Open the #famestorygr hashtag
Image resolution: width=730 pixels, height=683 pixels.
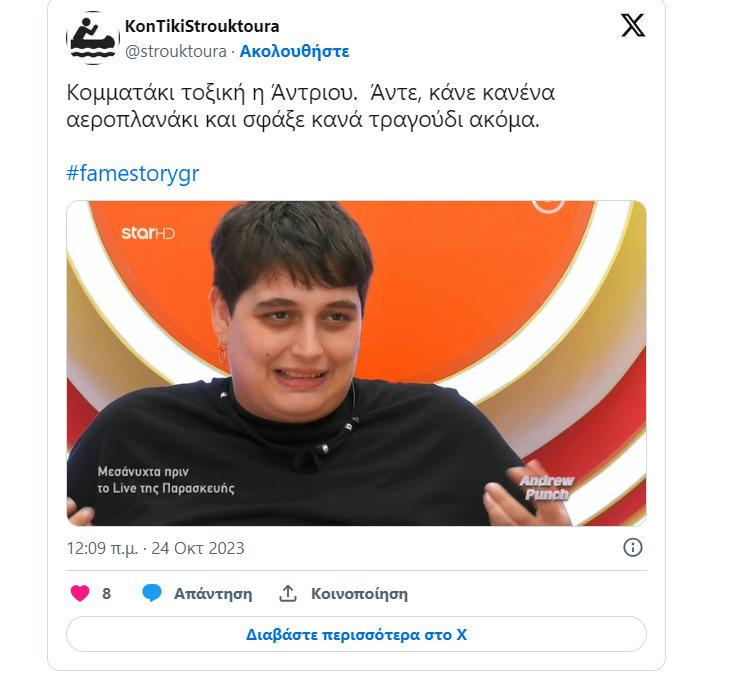(133, 173)
